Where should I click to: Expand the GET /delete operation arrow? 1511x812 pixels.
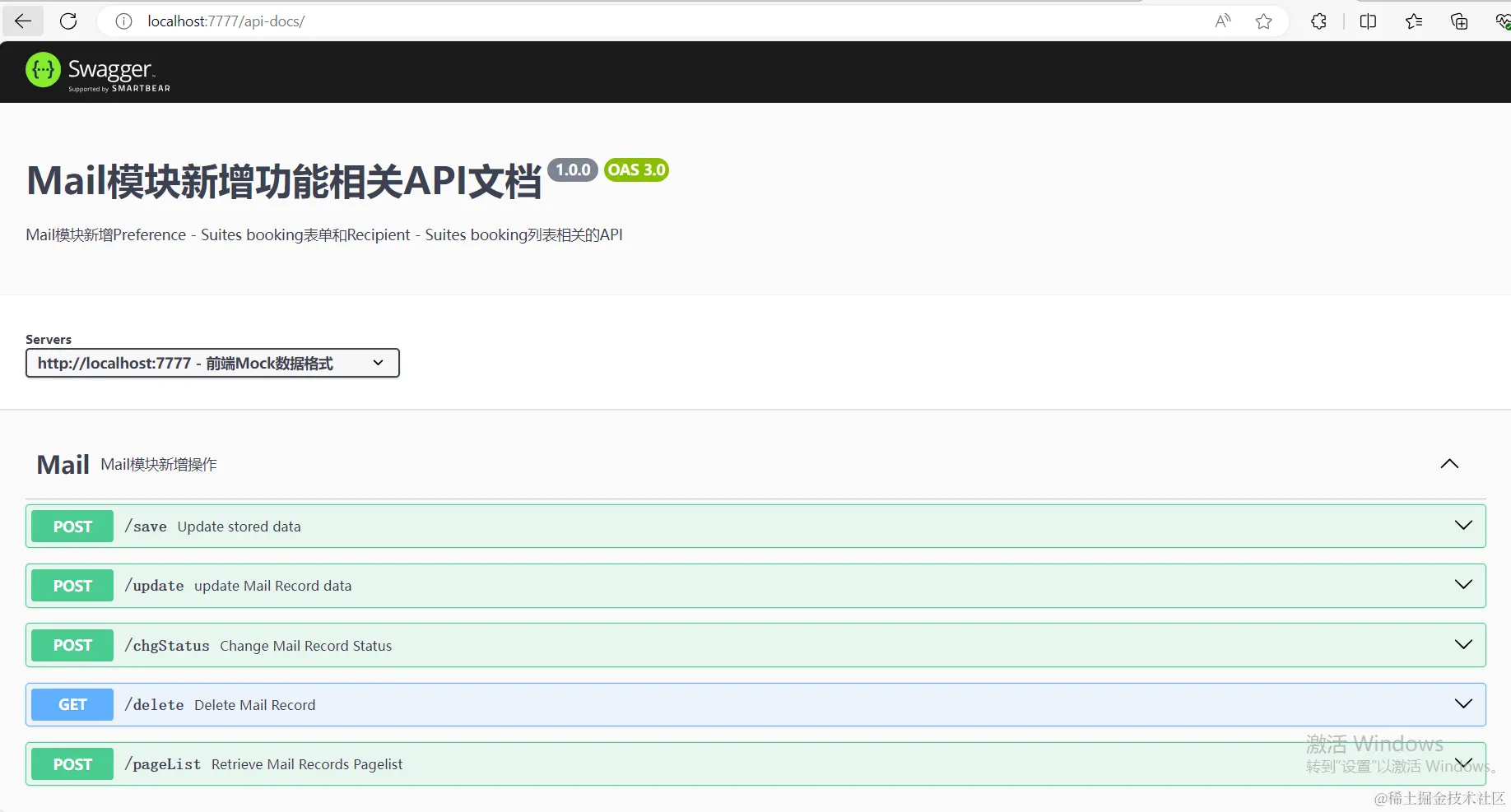click(x=1463, y=703)
